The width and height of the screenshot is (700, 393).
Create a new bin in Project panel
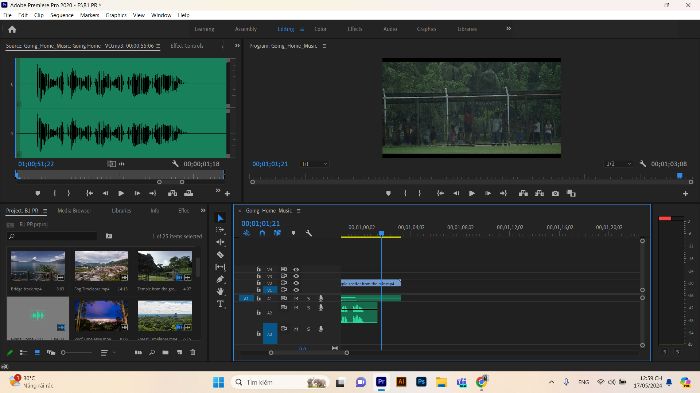[166, 352]
